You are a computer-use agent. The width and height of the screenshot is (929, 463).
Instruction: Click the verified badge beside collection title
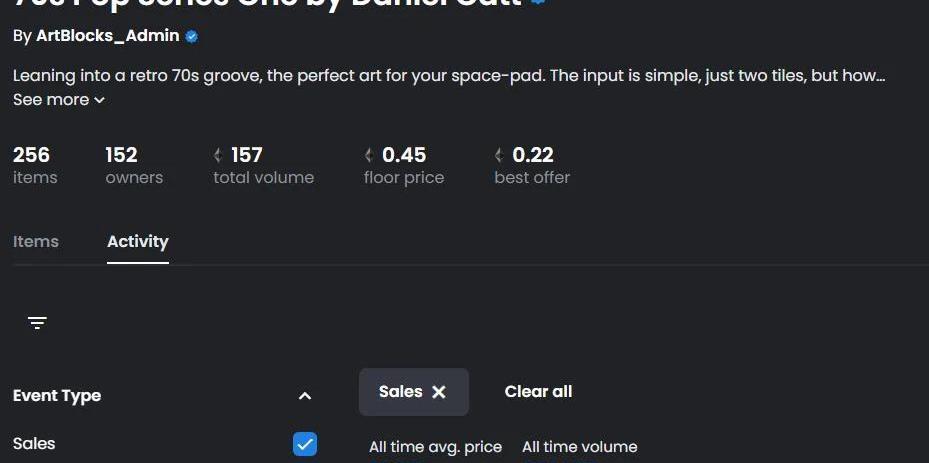pos(538,2)
